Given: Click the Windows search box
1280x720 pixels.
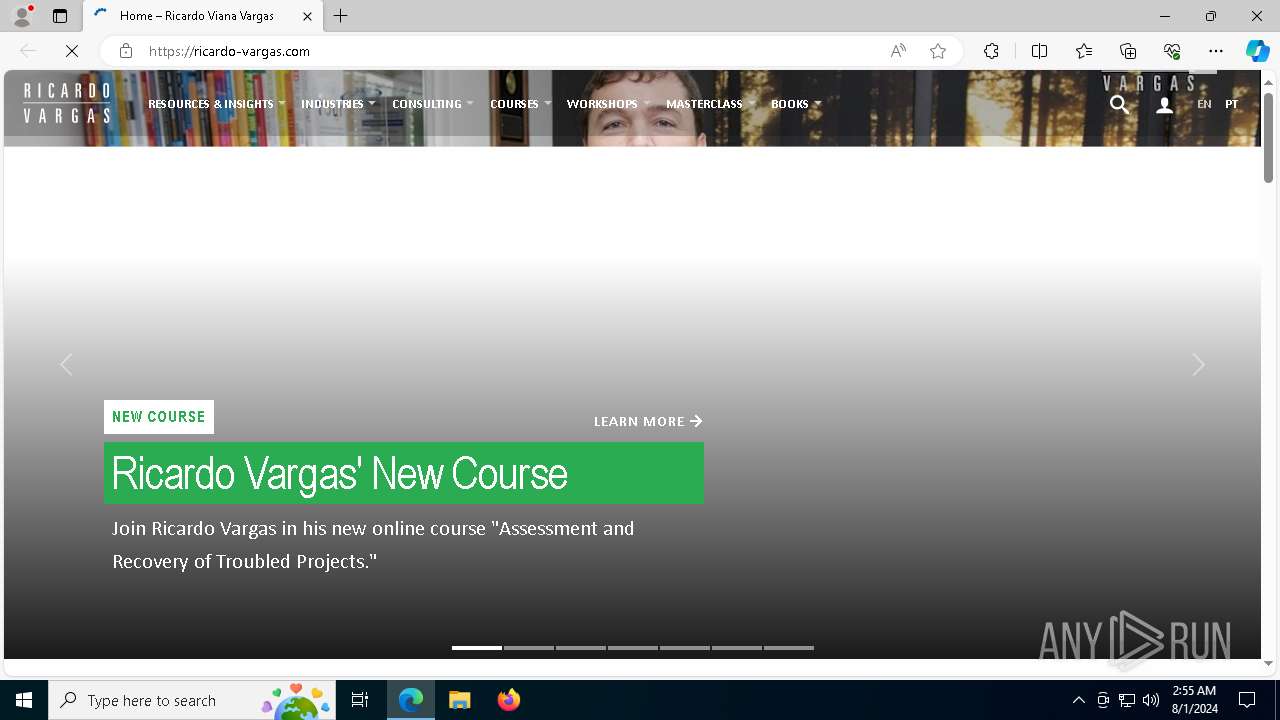Looking at the screenshot, I should click(191, 700).
